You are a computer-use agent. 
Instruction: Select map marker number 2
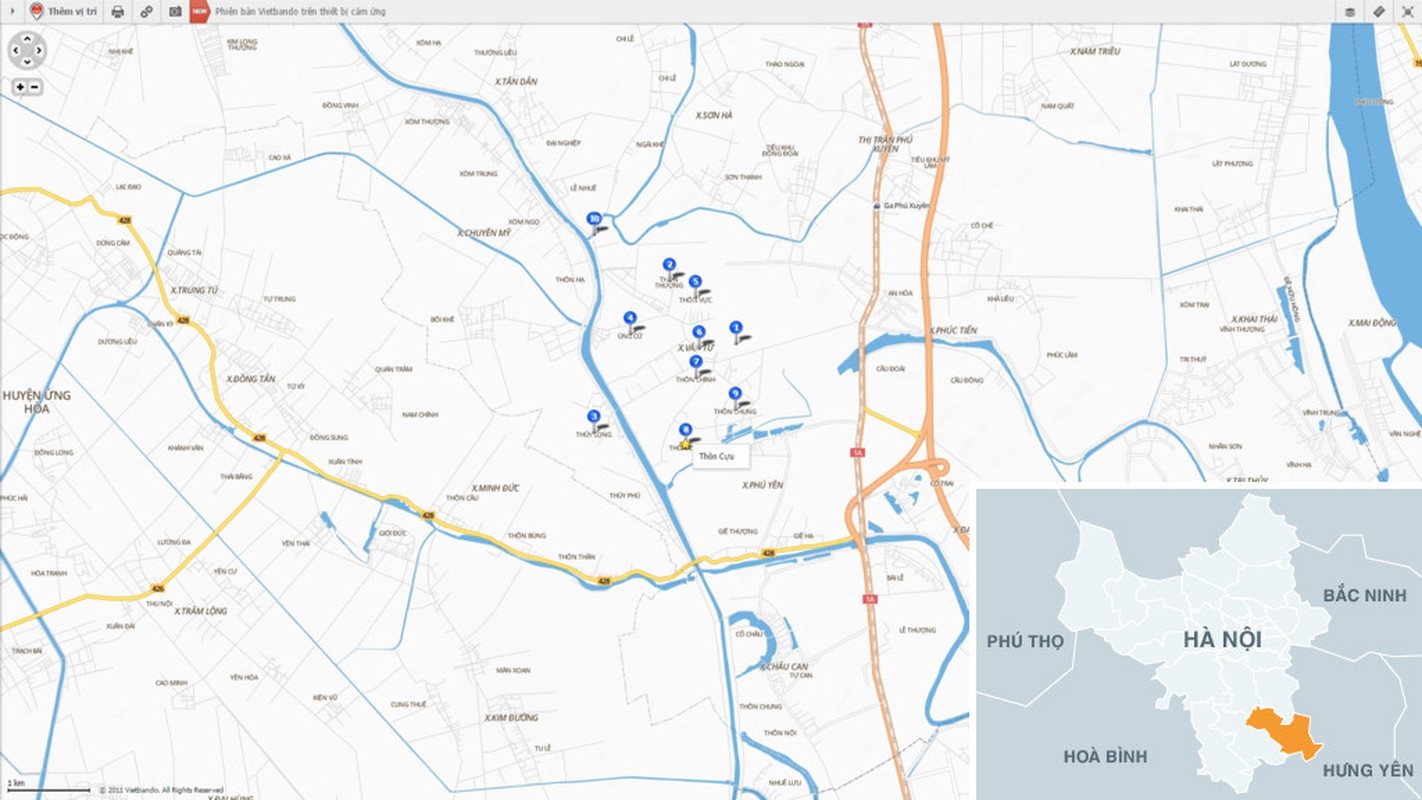coord(669,265)
